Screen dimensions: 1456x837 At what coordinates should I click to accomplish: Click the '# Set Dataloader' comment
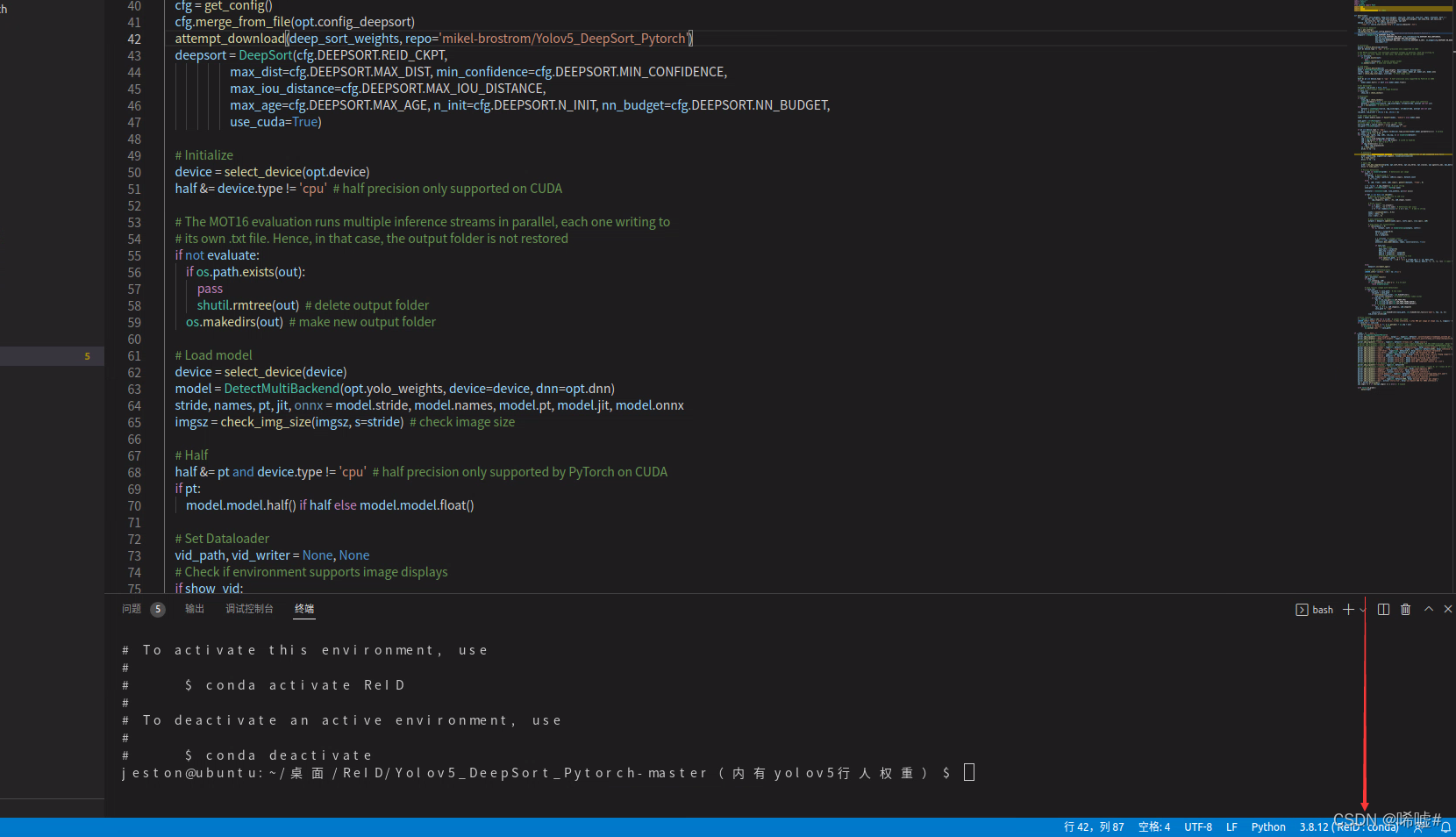coord(222,539)
